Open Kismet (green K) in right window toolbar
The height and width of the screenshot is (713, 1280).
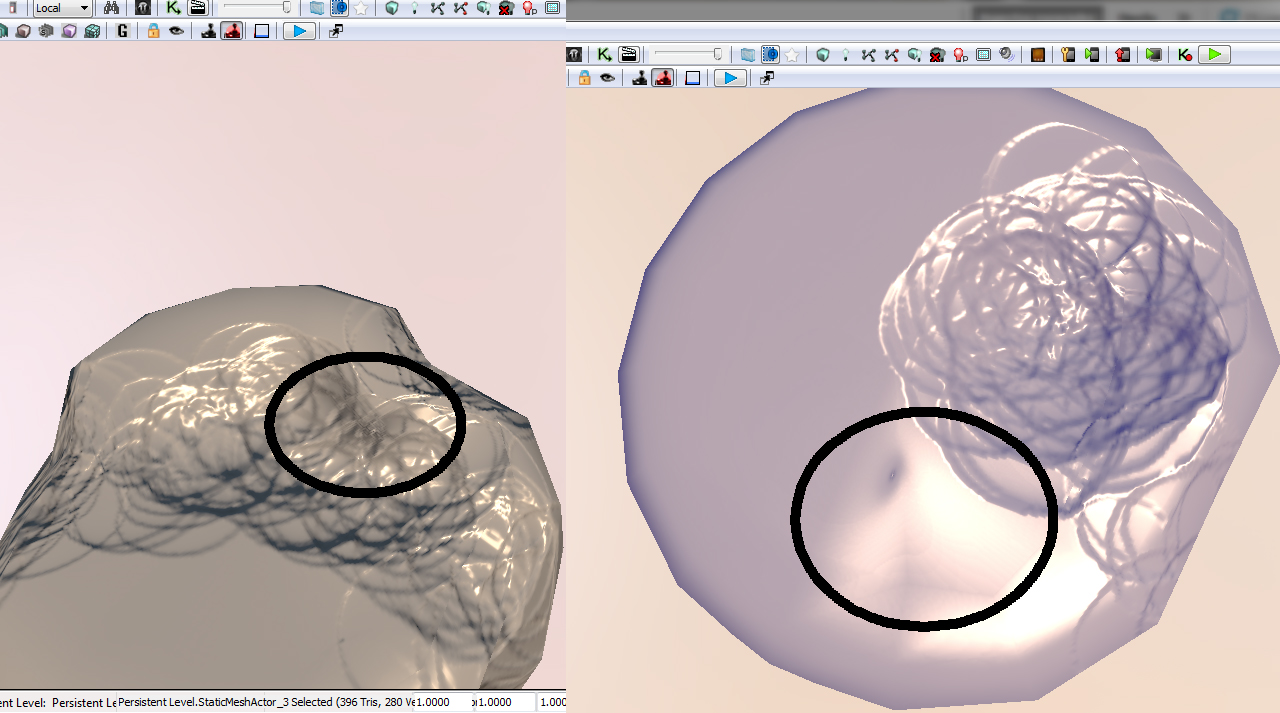604,55
